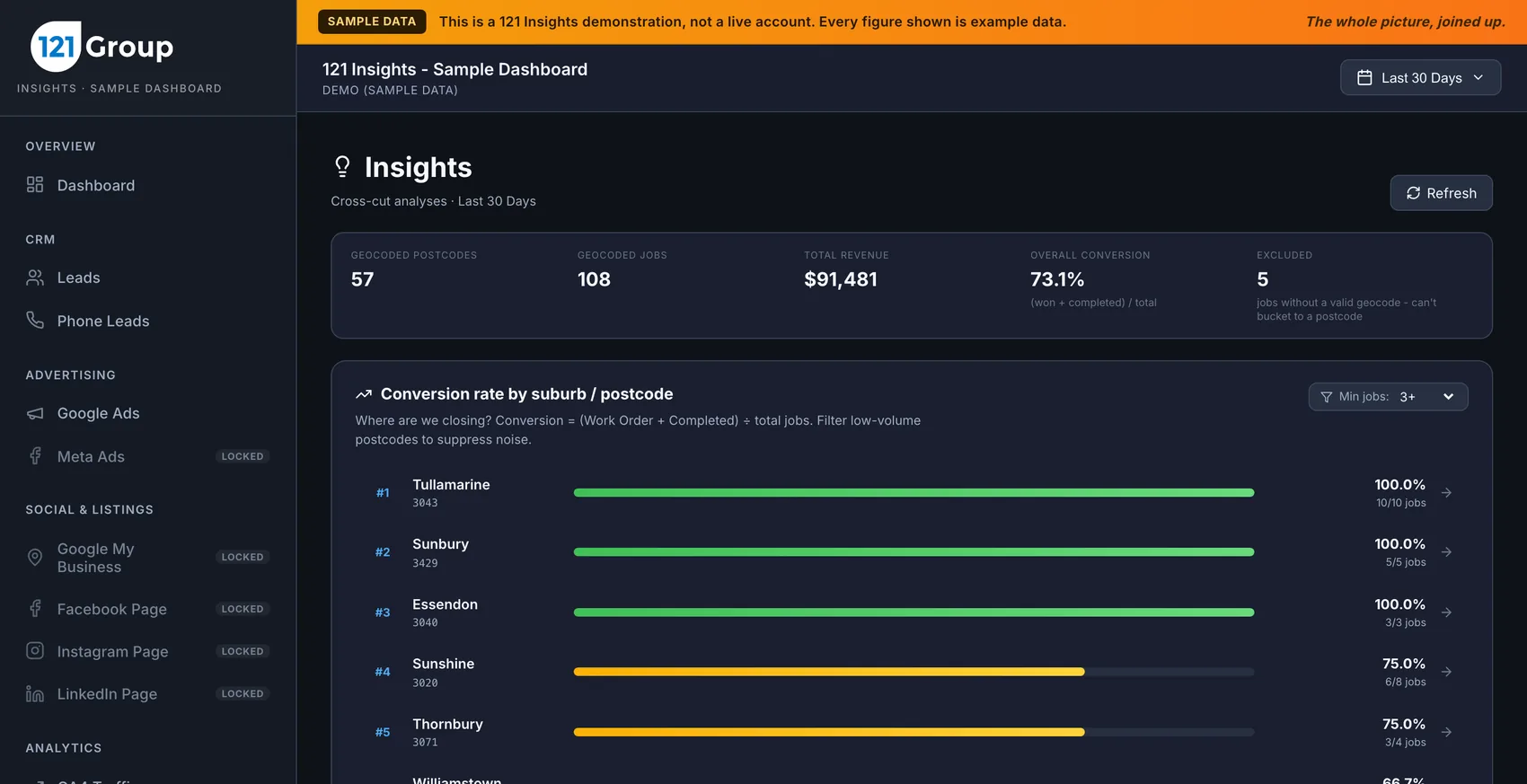Select Instagram Page menu item
This screenshot has height=784, width=1527.
[x=148, y=651]
